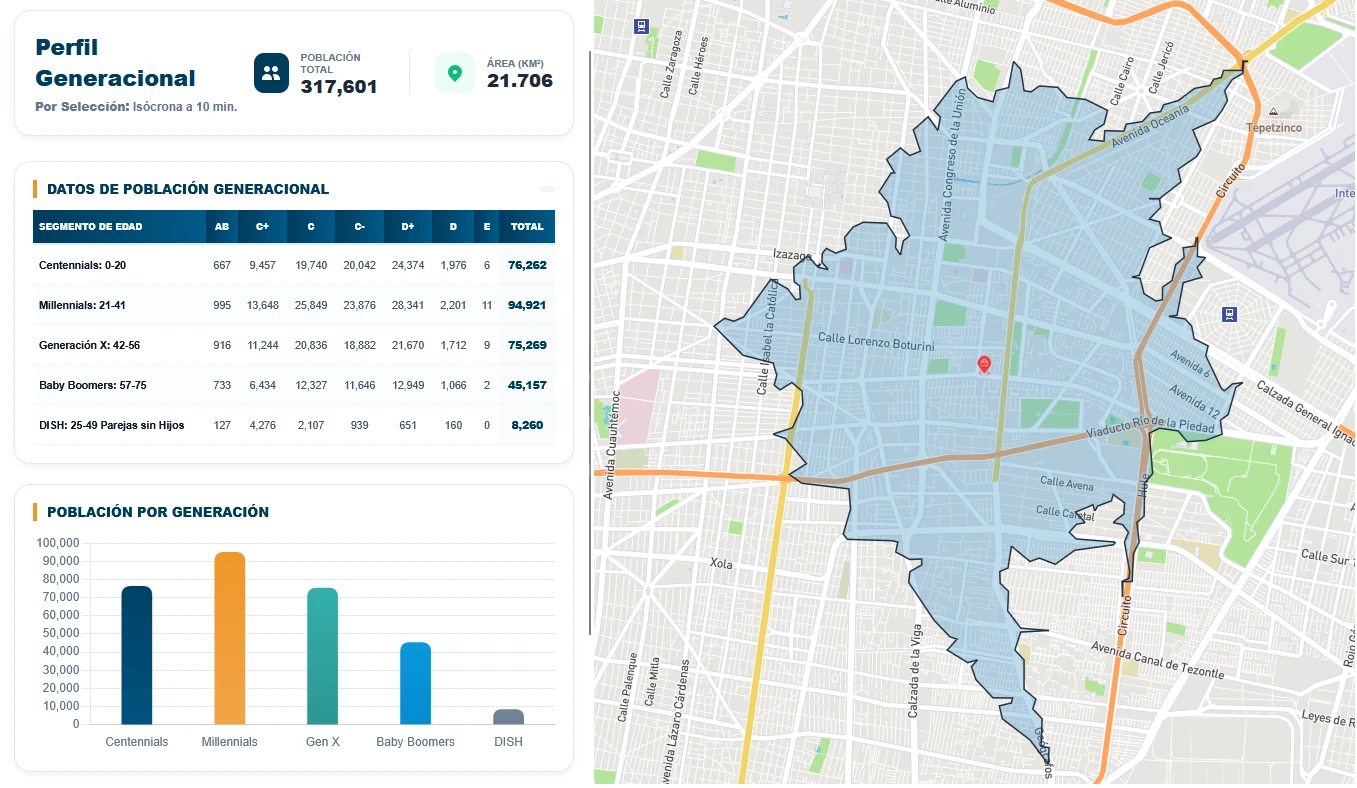The height and width of the screenshot is (788, 1357).
Task: Click the 'Avenida Canal de Tezontle' map label
Action: coord(1158,659)
